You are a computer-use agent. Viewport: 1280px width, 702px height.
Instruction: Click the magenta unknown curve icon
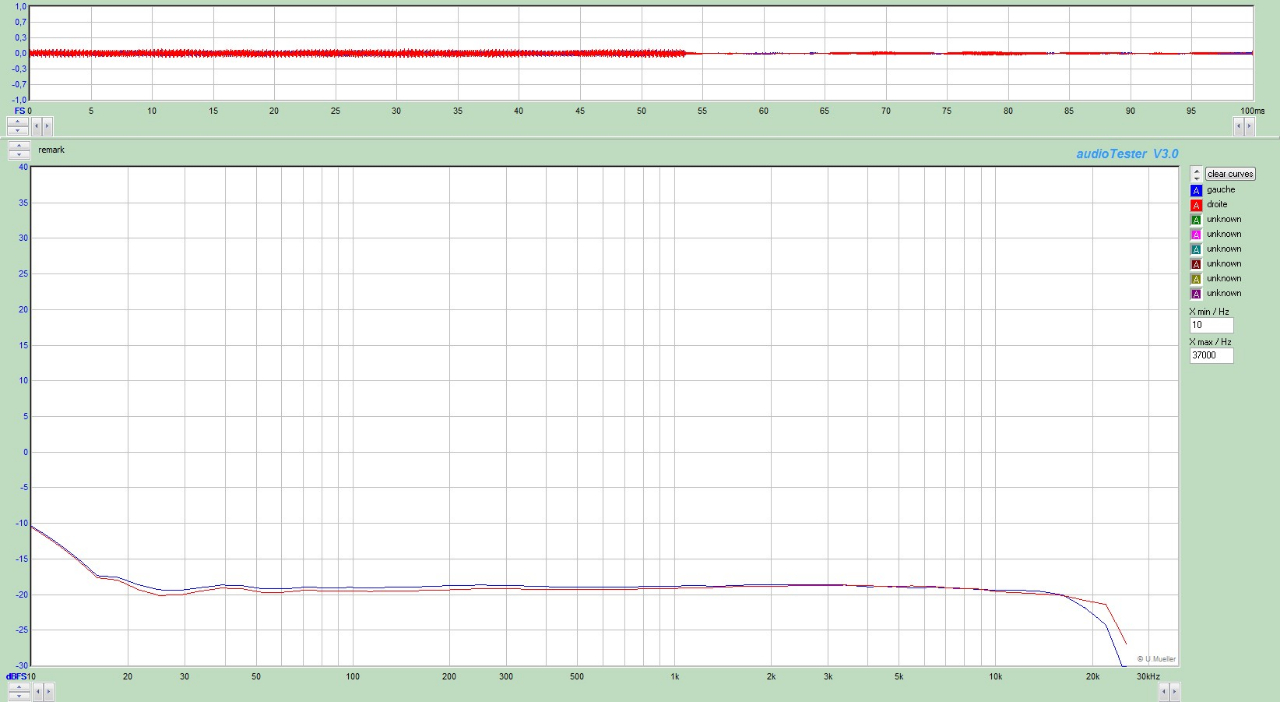click(1196, 233)
